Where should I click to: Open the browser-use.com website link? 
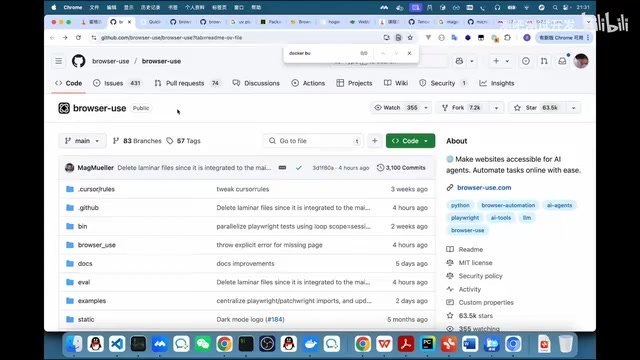[484, 188]
